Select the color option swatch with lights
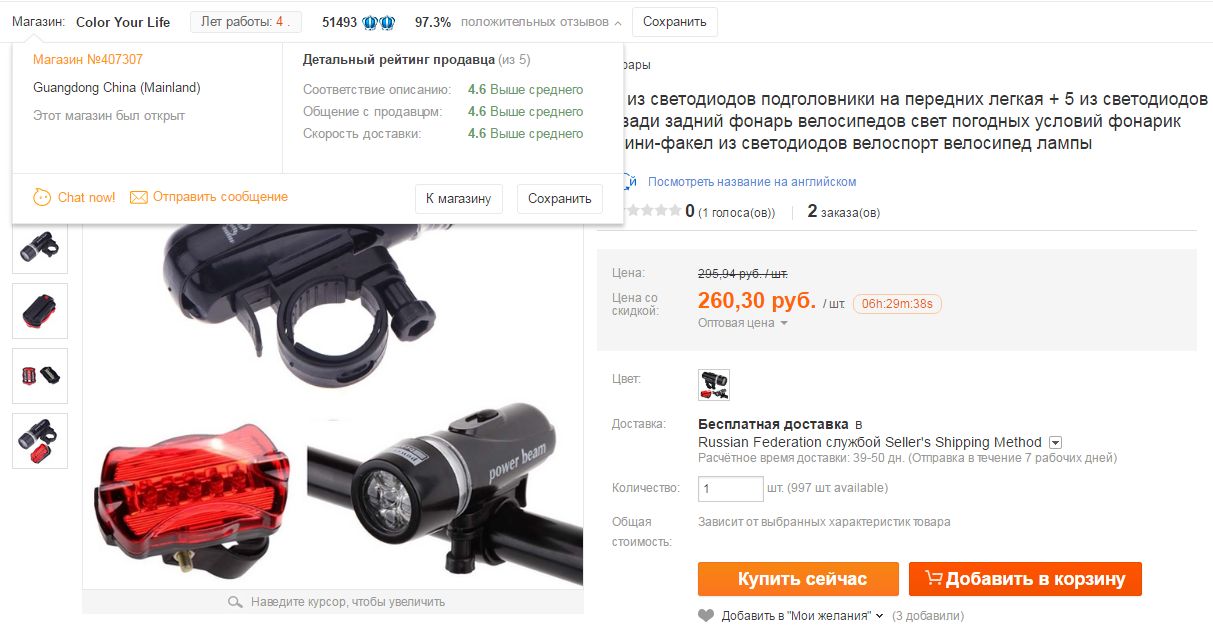Viewport: 1213px width, 633px height. 713,385
